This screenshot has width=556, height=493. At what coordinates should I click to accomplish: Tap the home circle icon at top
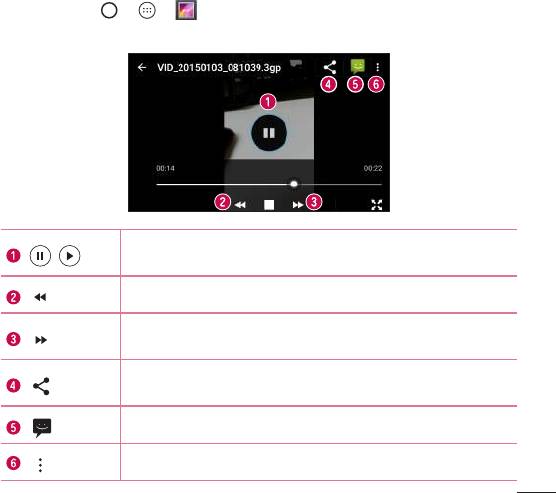point(109,10)
